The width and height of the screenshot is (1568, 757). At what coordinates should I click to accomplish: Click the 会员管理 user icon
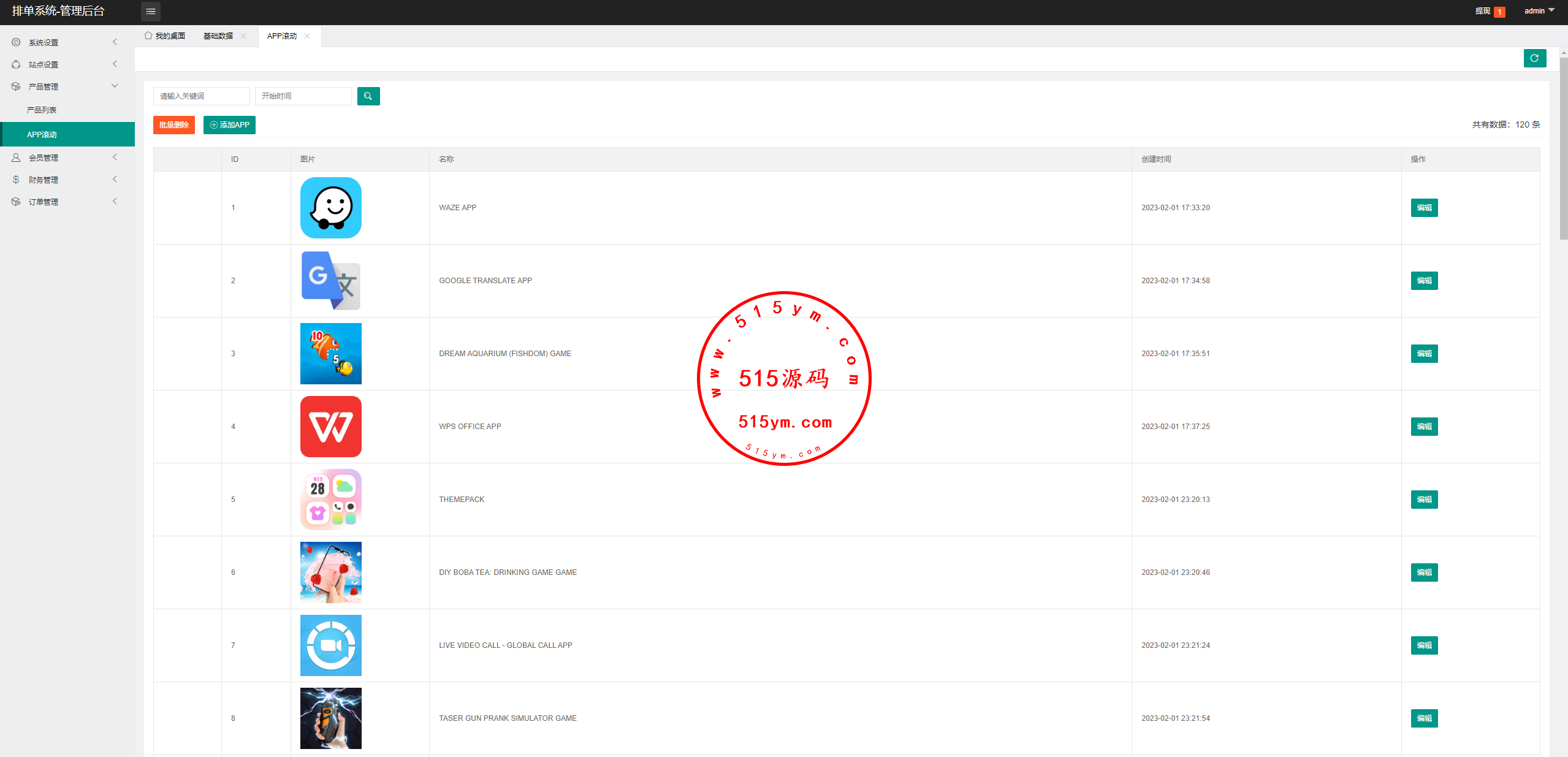16,158
